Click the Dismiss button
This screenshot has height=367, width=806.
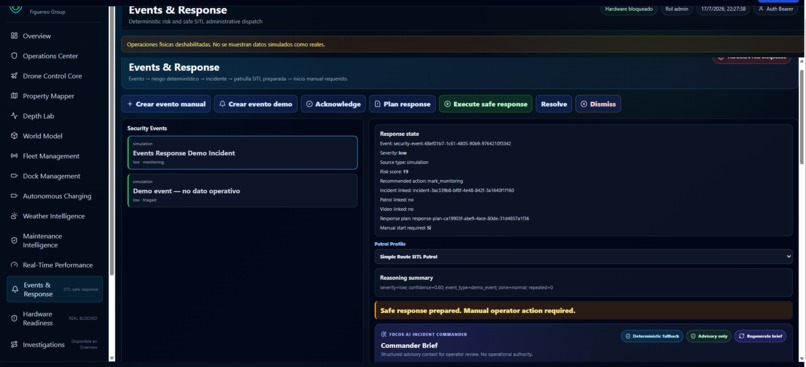coord(598,104)
